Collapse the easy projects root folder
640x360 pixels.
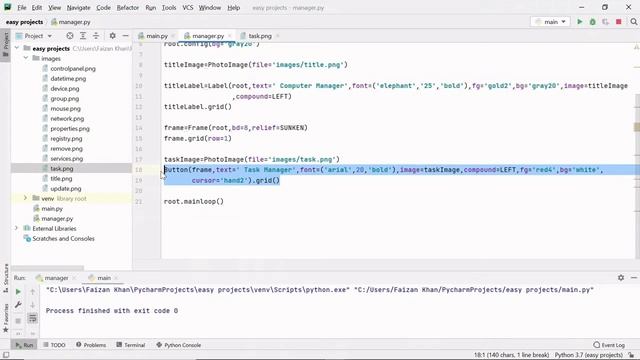(x=17, y=48)
